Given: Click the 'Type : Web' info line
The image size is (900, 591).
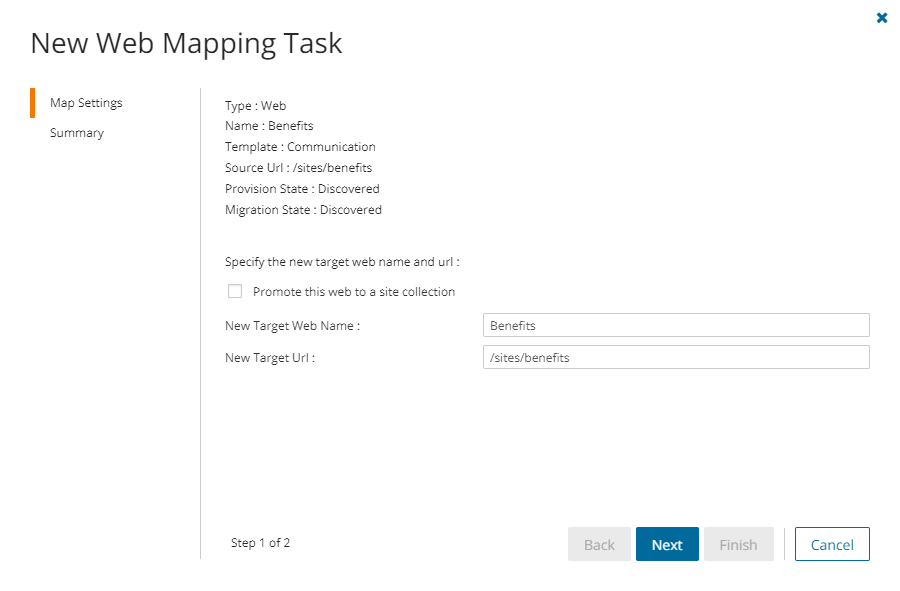Looking at the screenshot, I should (256, 105).
